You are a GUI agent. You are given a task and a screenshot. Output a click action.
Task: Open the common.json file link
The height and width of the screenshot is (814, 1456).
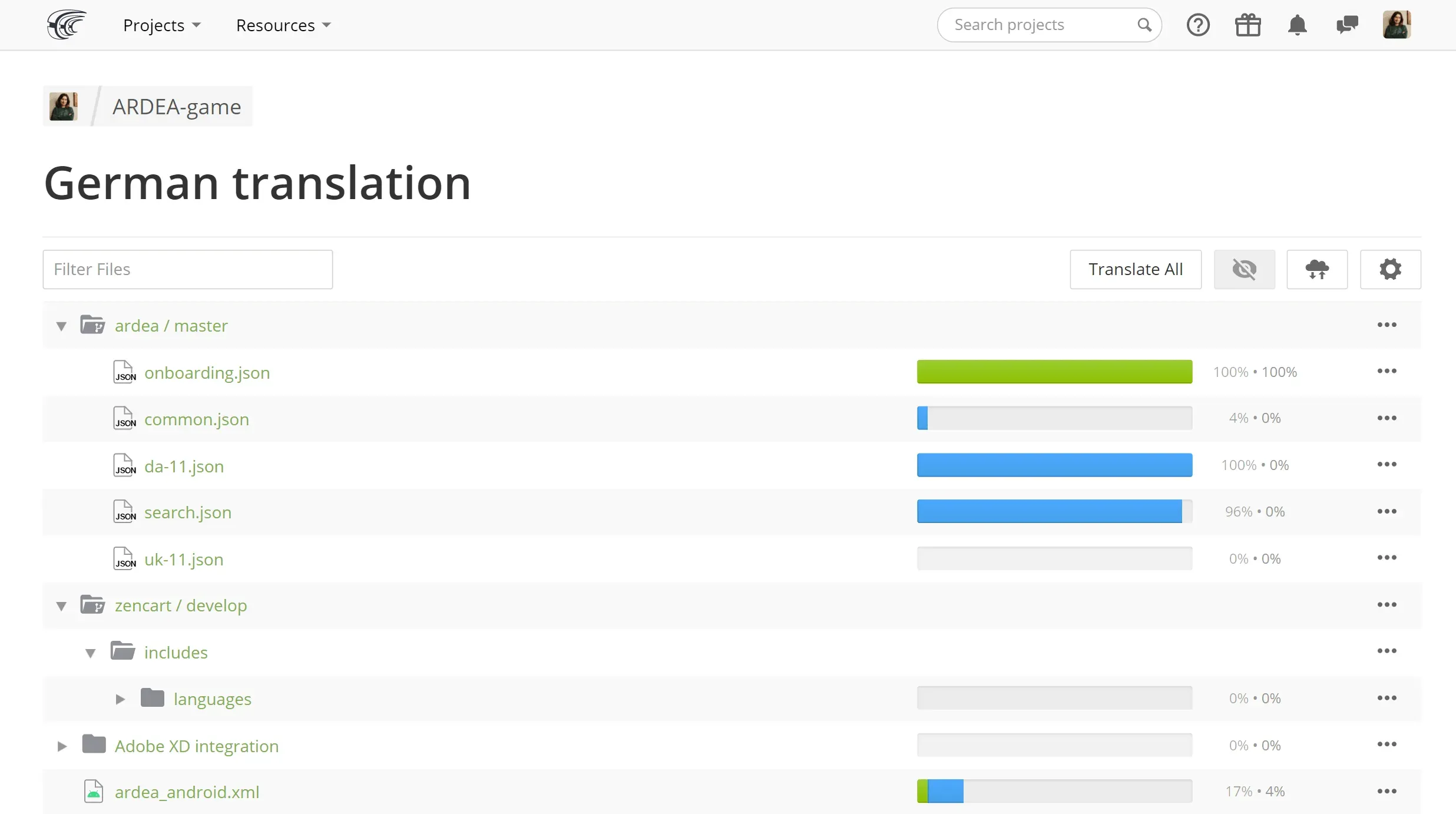pos(196,419)
